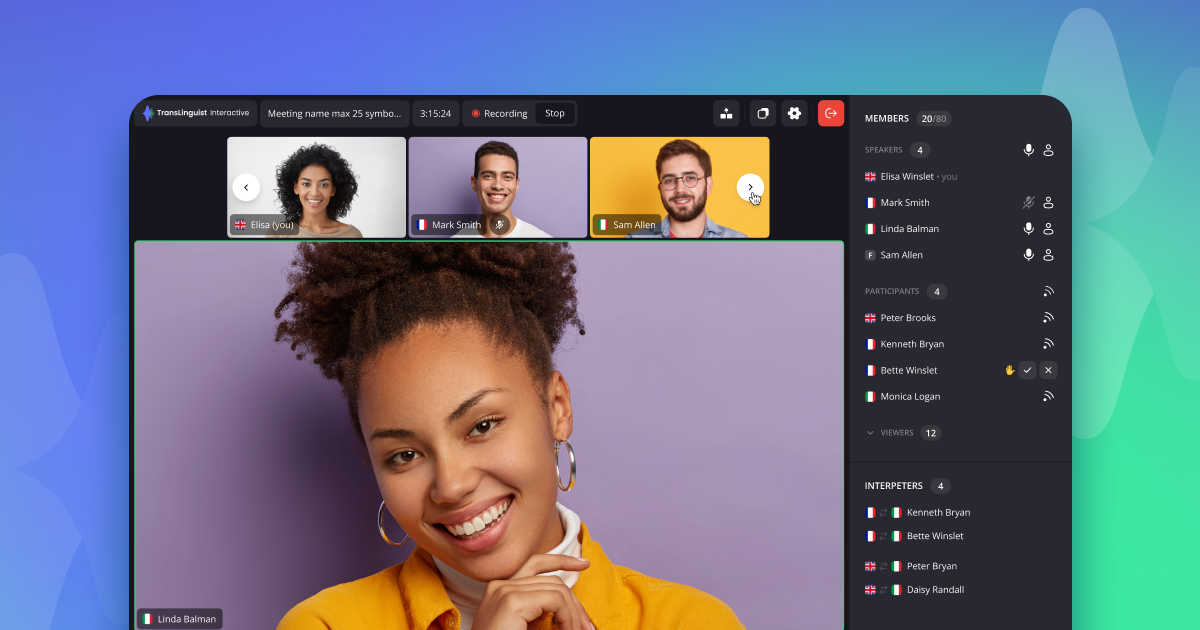This screenshot has height=630, width=1200.
Task: Click person icon next to Linda Balman
Action: [1048, 228]
